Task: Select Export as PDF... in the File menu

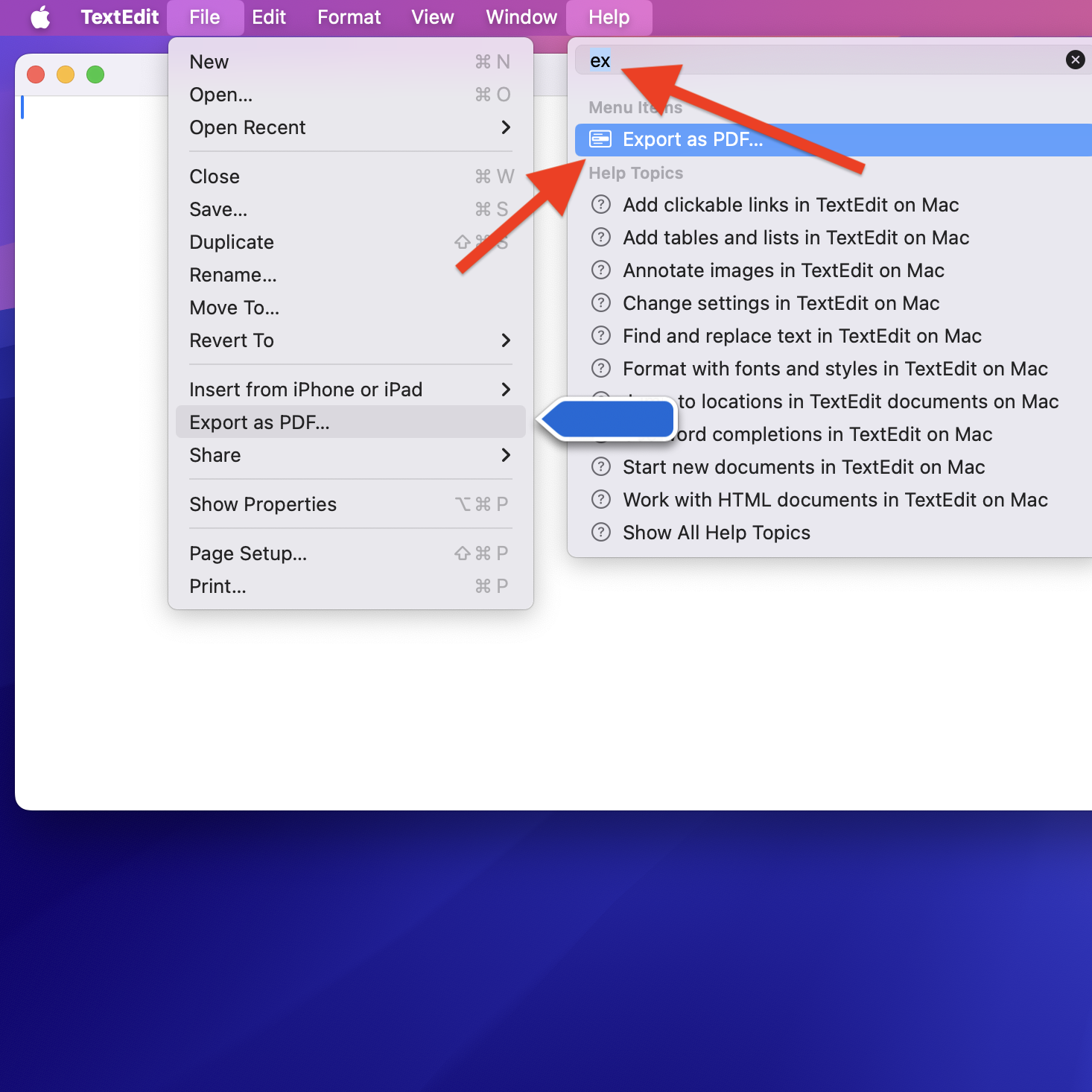Action: pos(350,422)
